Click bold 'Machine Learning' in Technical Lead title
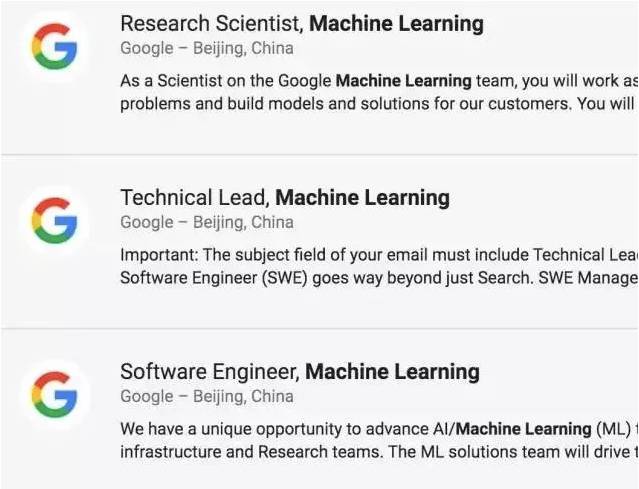 [x=362, y=197]
